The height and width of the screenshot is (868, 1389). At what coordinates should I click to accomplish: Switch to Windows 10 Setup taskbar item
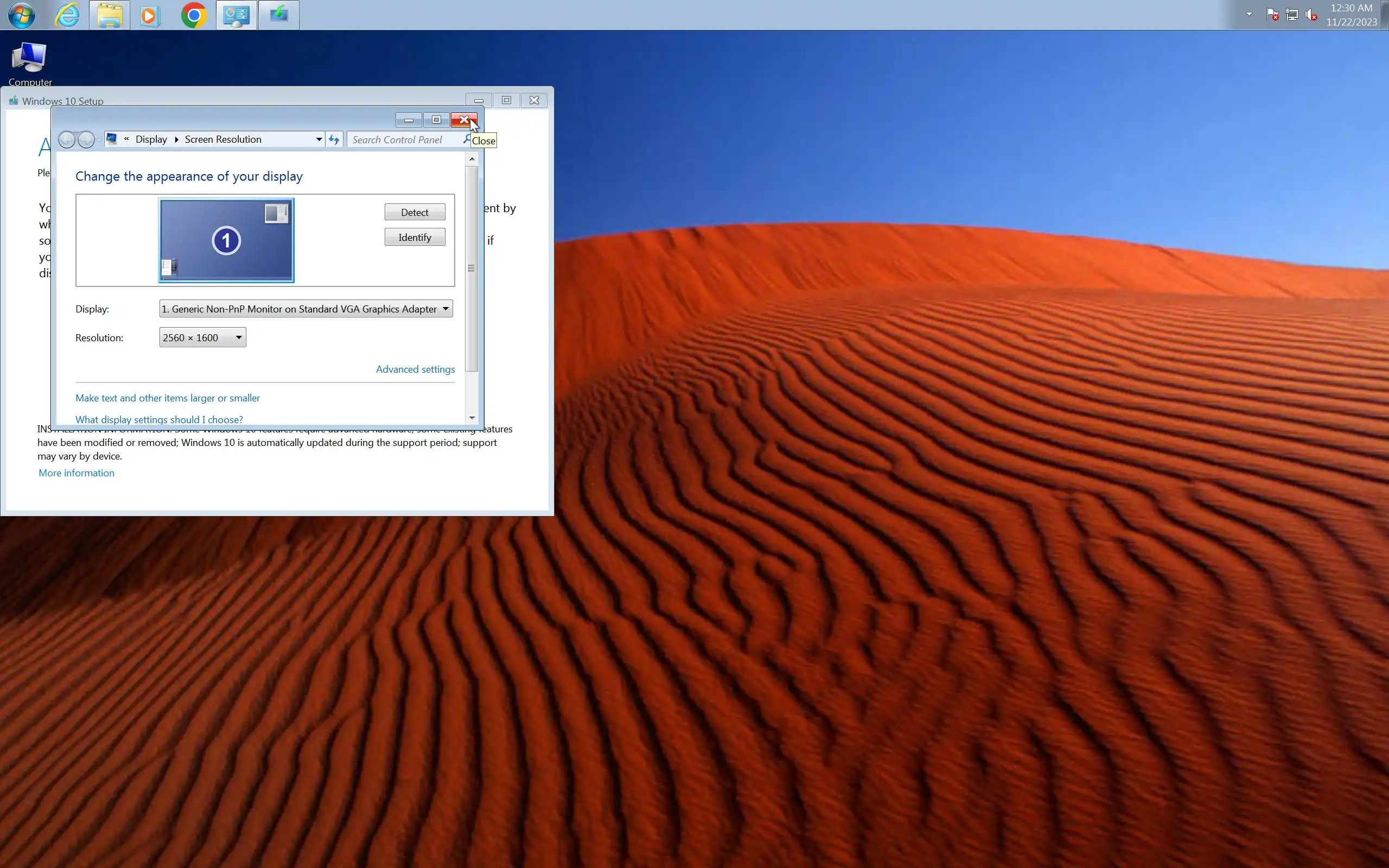click(x=279, y=15)
